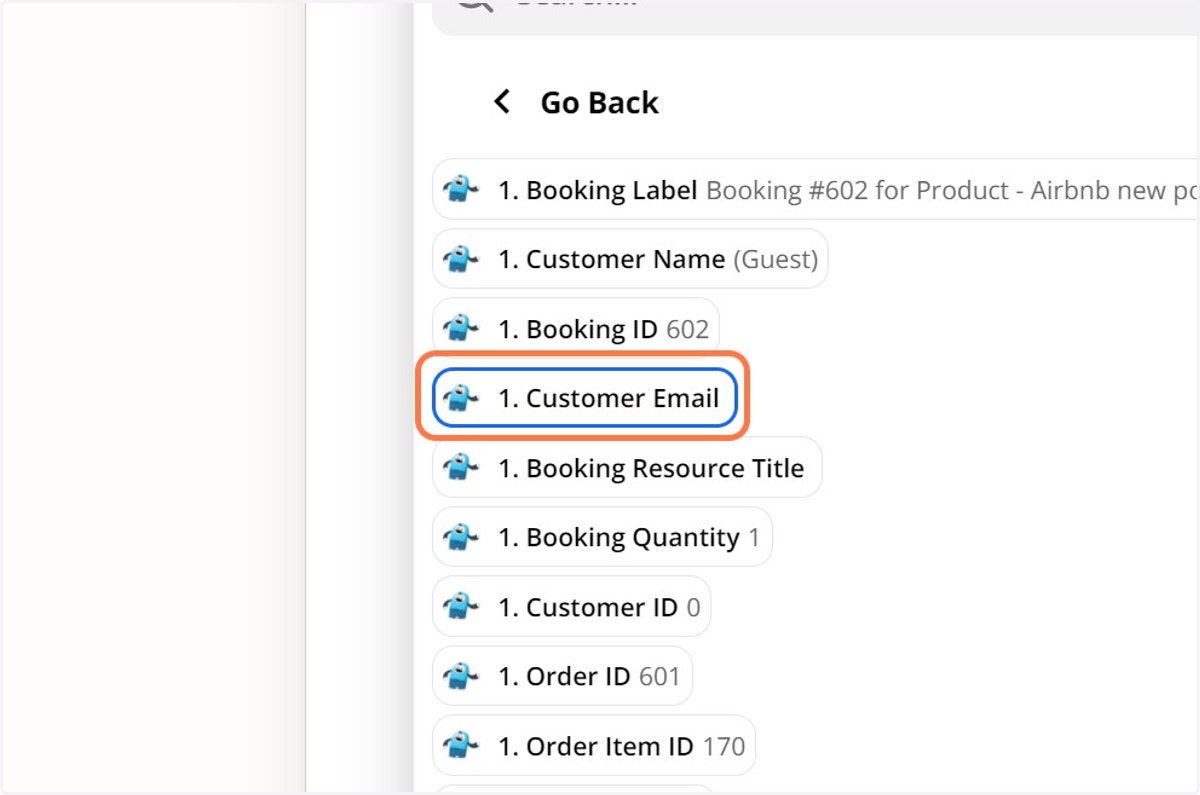
Task: Click the app icon beside Booking ID
Action: [460, 329]
